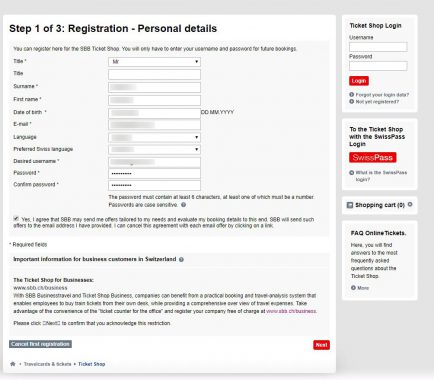Click password help question mark icon
This screenshot has height=380, width=434.
point(183,205)
